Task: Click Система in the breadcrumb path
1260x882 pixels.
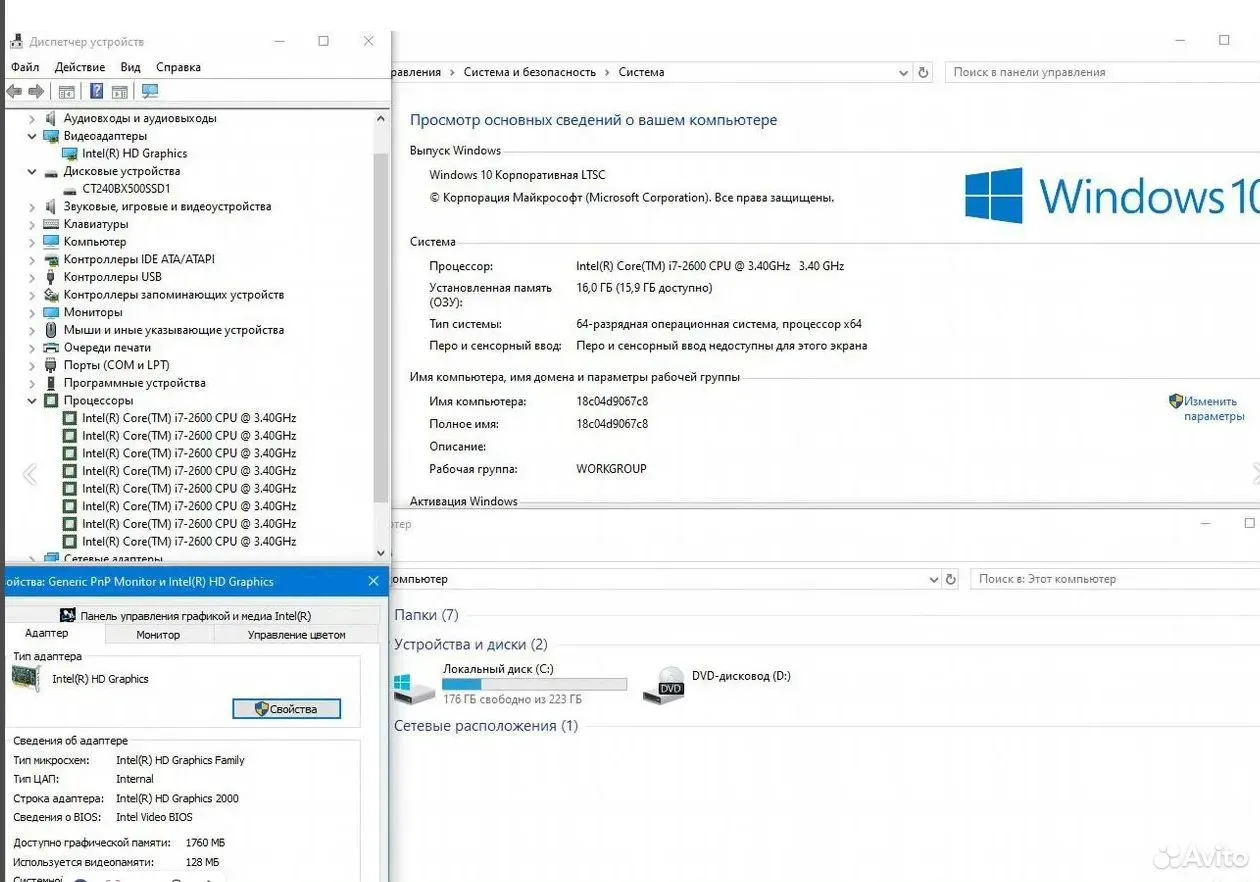Action: [641, 72]
